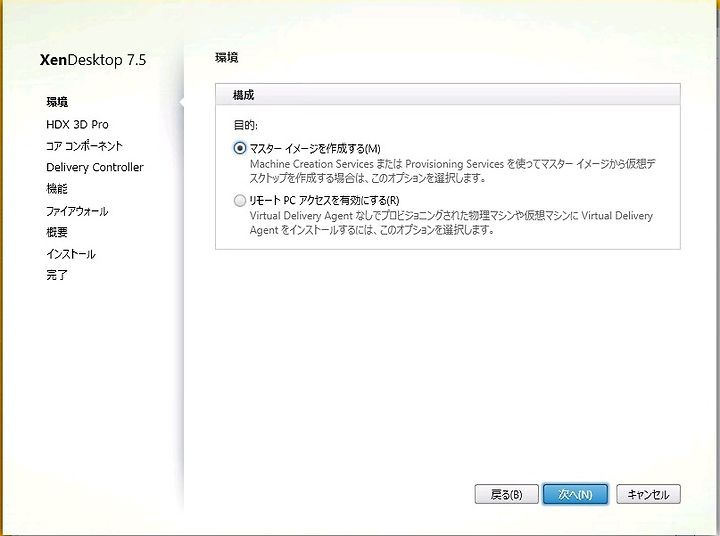720x536 pixels.
Task: Select the マスター イメージを作成する(M) radio button
Action: point(240,148)
